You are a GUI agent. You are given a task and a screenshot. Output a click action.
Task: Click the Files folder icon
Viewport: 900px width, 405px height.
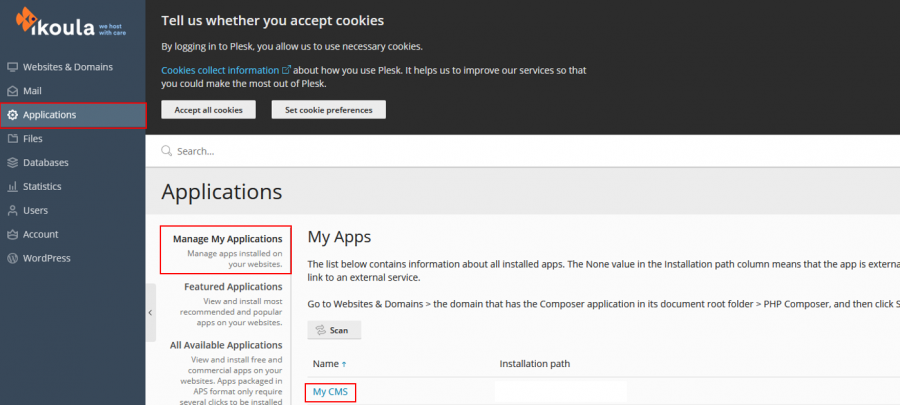[x=13, y=139]
